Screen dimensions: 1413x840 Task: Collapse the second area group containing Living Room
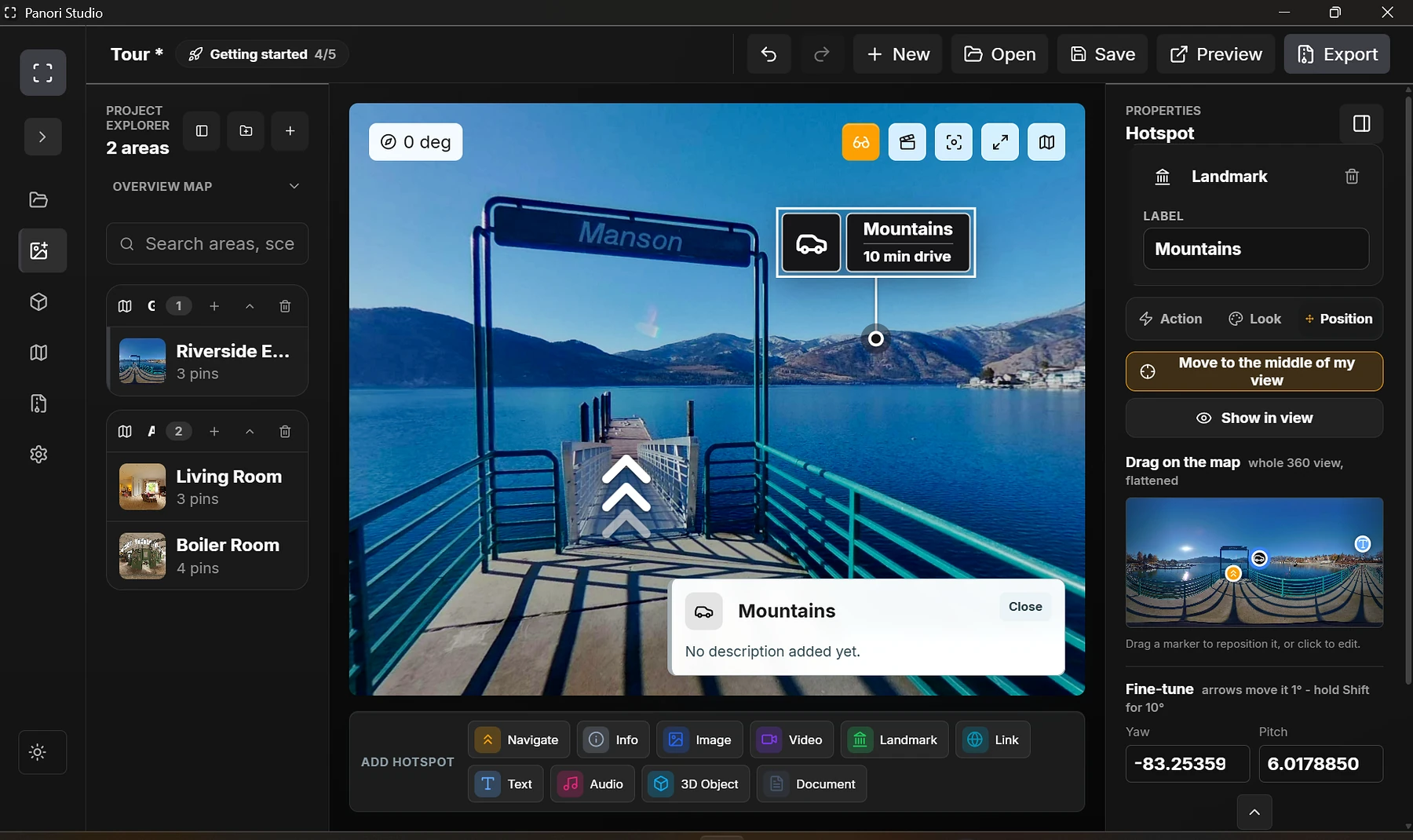tap(250, 432)
